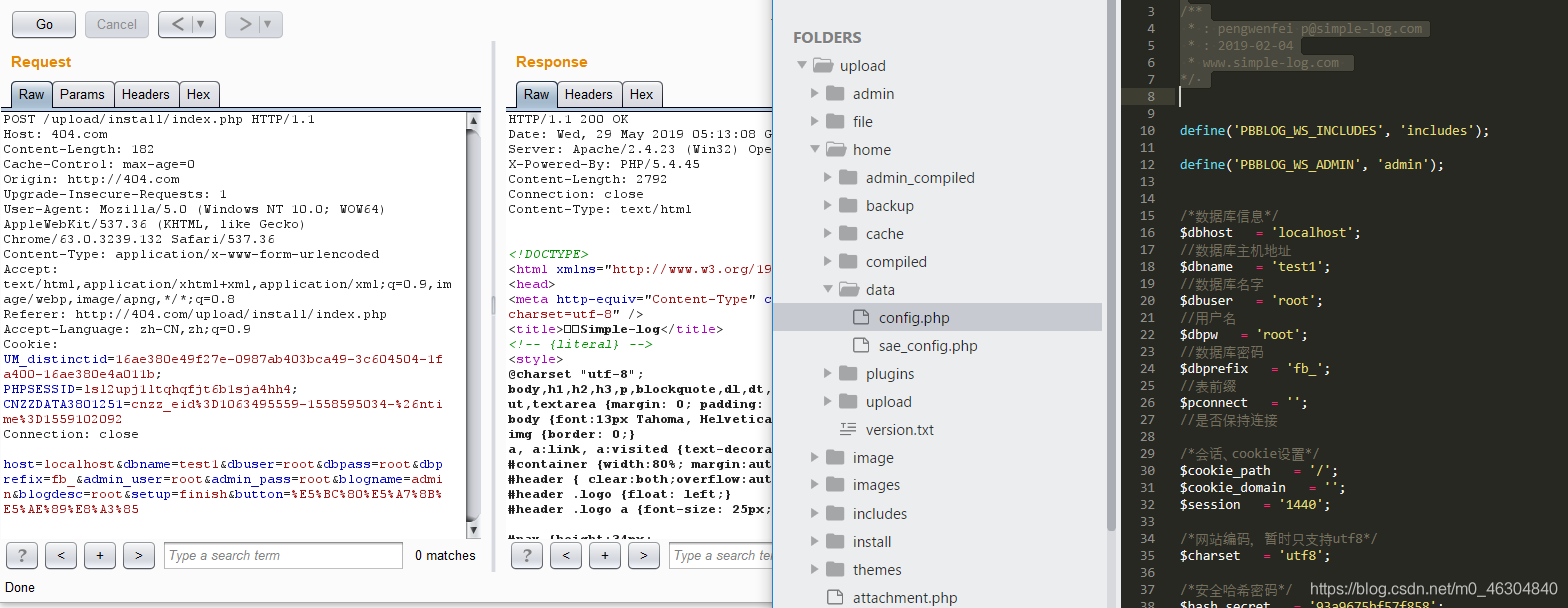Click the plugins folder icon
Viewport: 1568px width, 608px height.
point(848,374)
